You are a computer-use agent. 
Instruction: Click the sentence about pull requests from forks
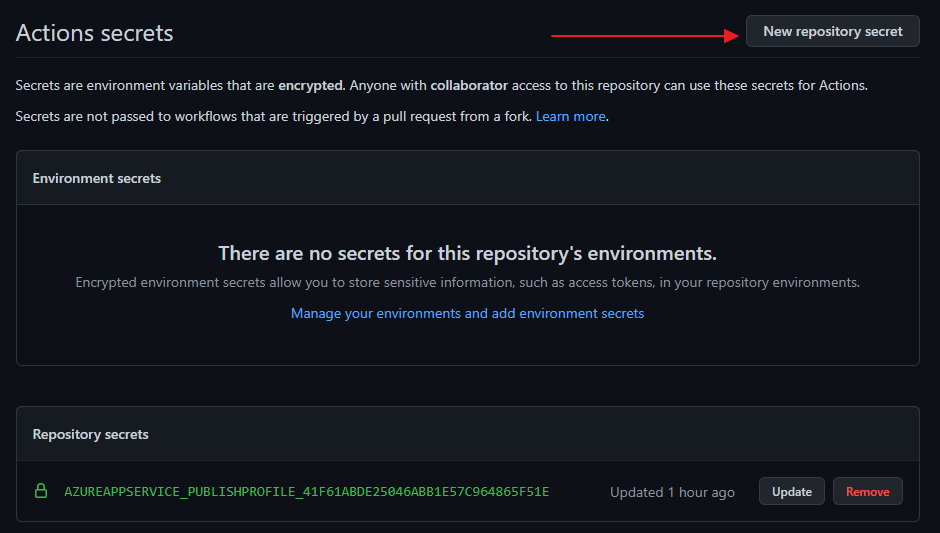point(270,116)
